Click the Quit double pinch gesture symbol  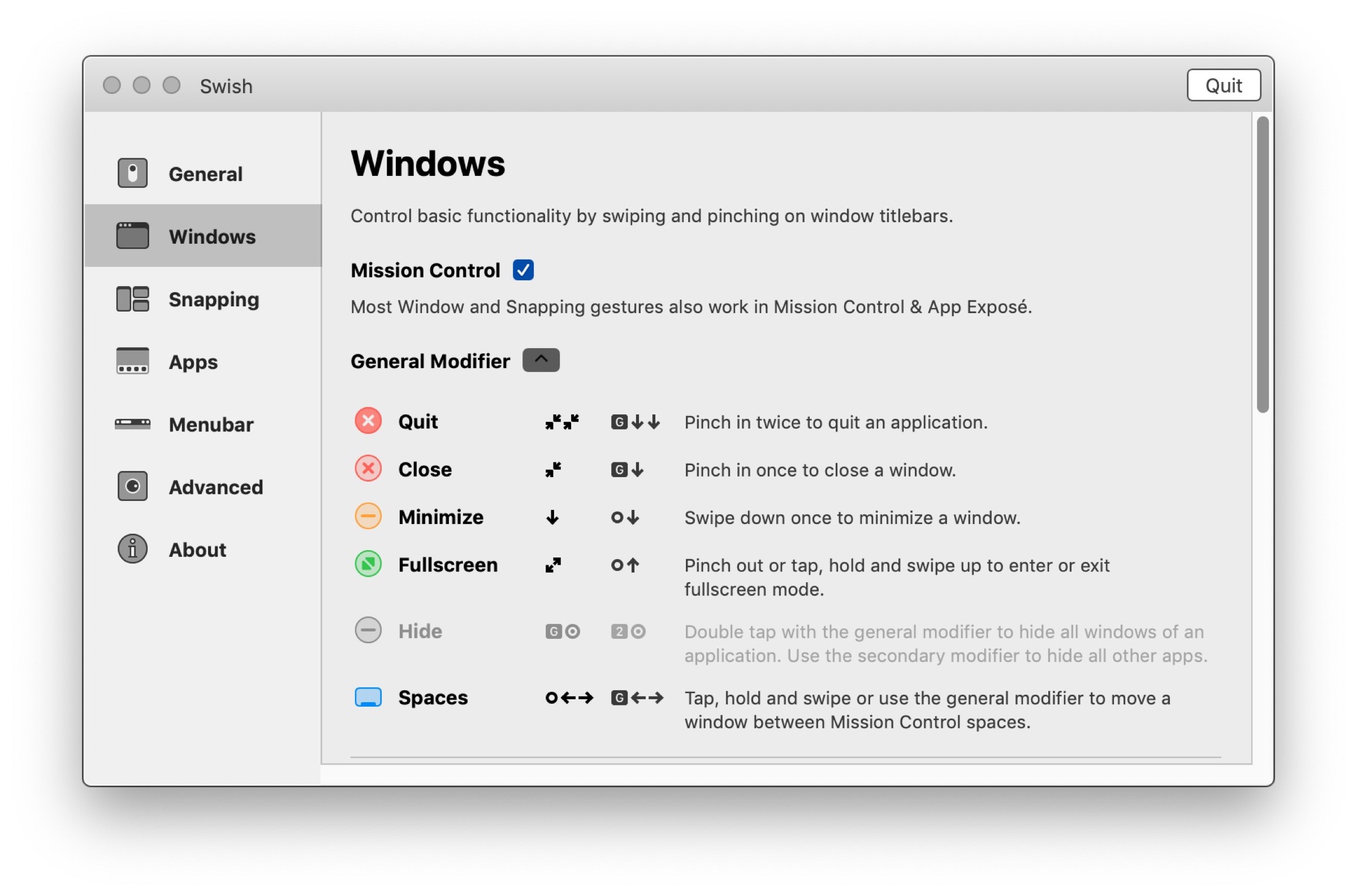[x=561, y=422]
